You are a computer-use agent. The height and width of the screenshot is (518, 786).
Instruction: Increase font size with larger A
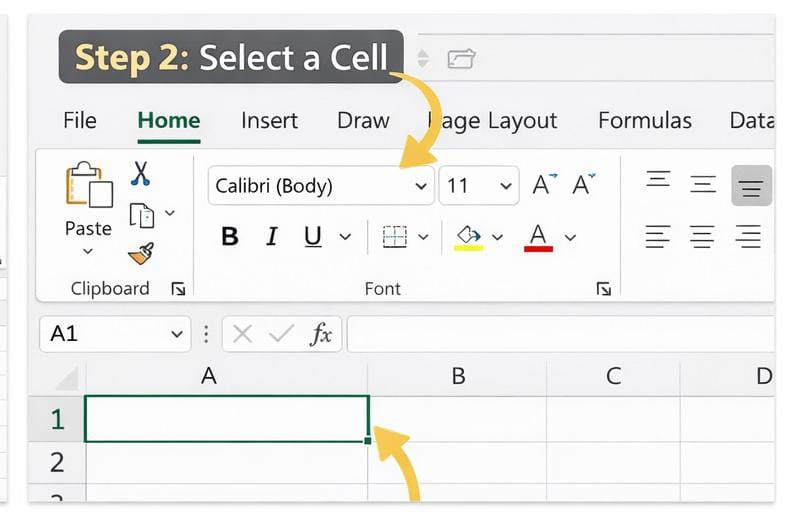[544, 185]
